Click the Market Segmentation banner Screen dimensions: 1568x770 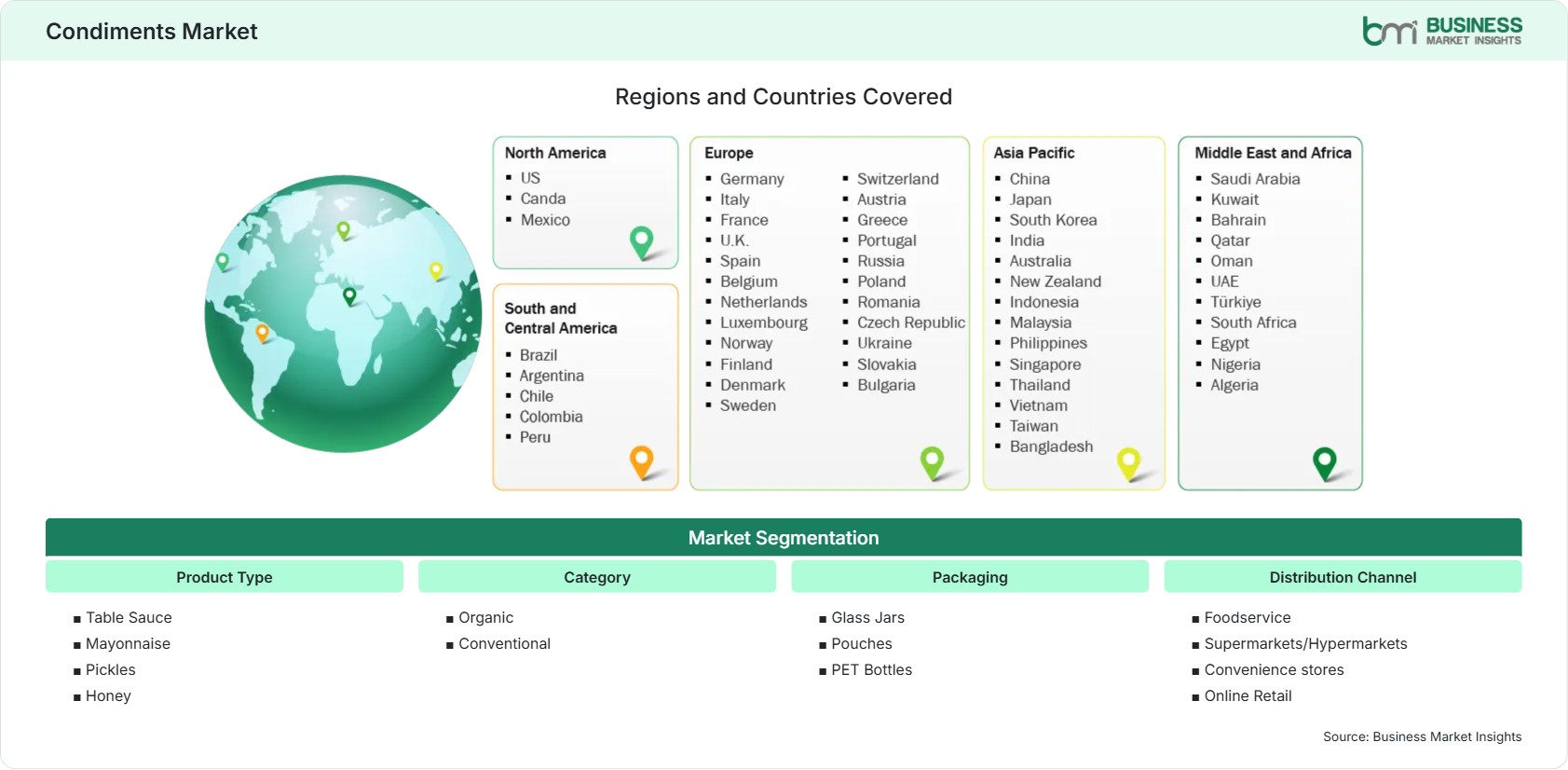pos(784,538)
